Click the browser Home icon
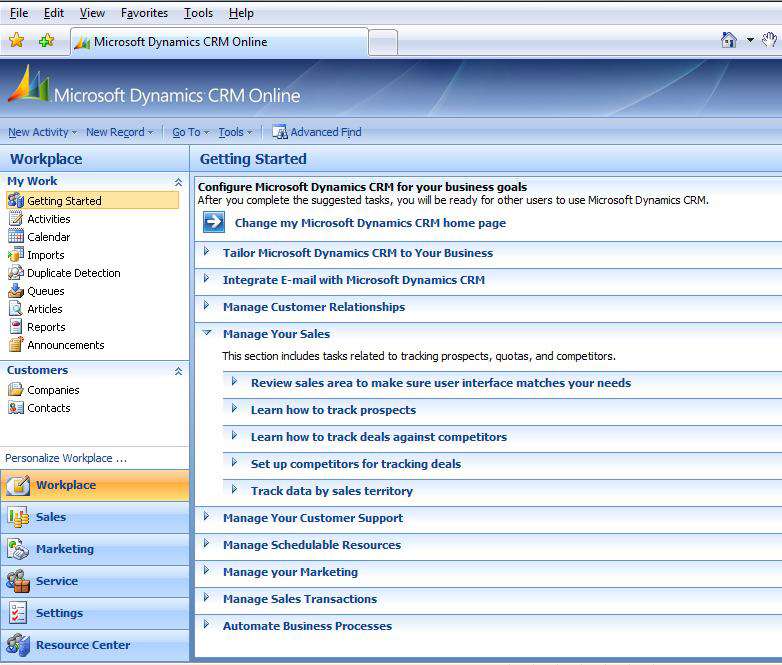The height and width of the screenshot is (665, 782). pyautogui.click(x=729, y=40)
